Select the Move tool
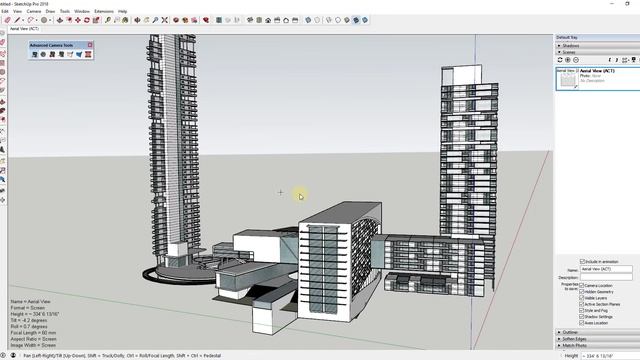 [x=78, y=20]
